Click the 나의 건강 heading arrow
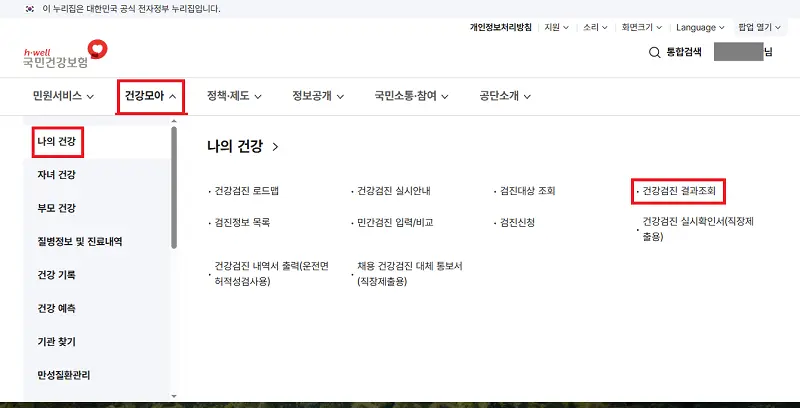 tap(276, 147)
